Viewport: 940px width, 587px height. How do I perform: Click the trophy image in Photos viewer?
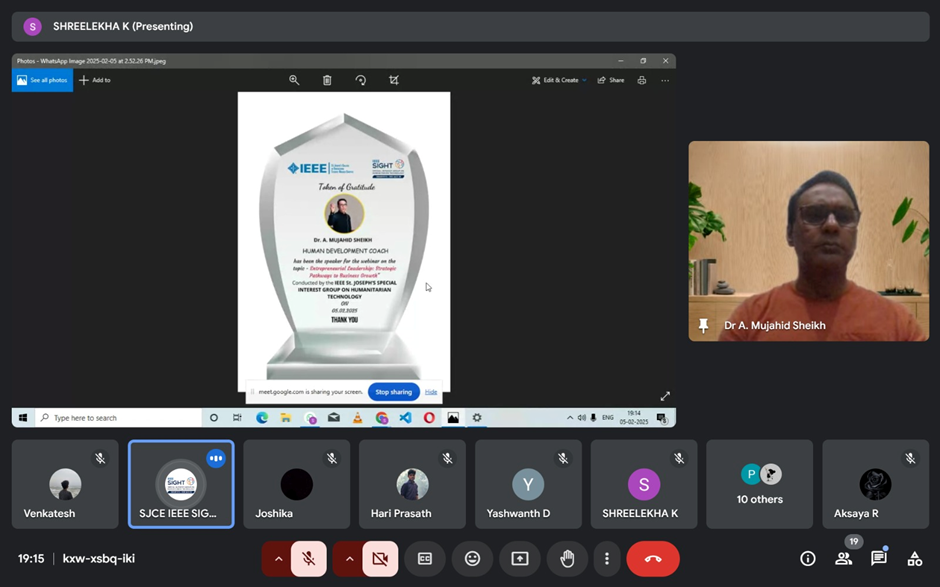(344, 242)
